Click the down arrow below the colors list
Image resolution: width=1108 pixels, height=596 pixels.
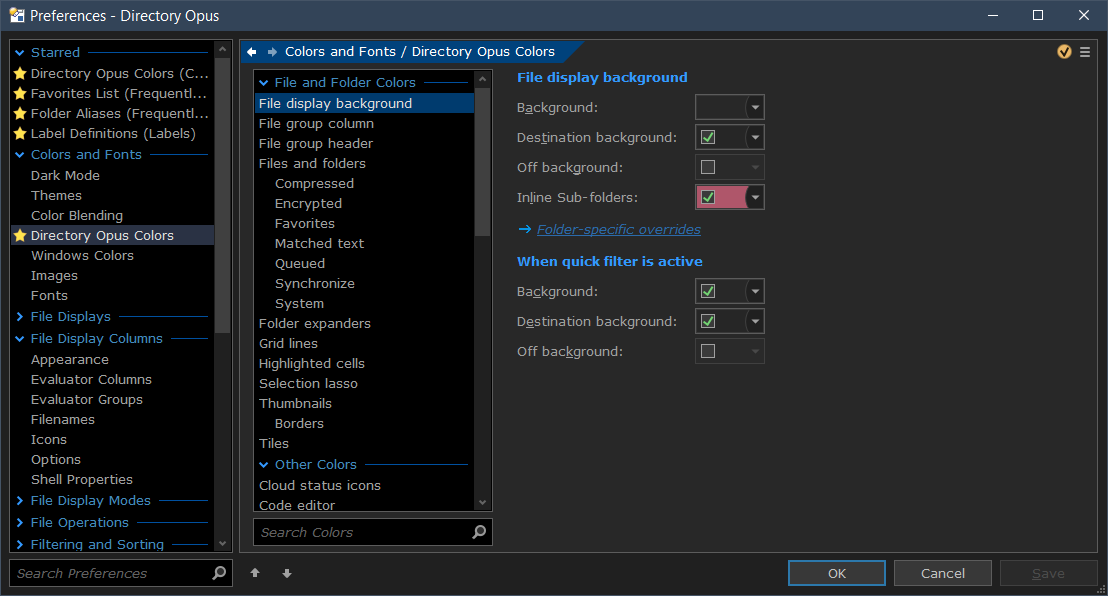coord(287,573)
